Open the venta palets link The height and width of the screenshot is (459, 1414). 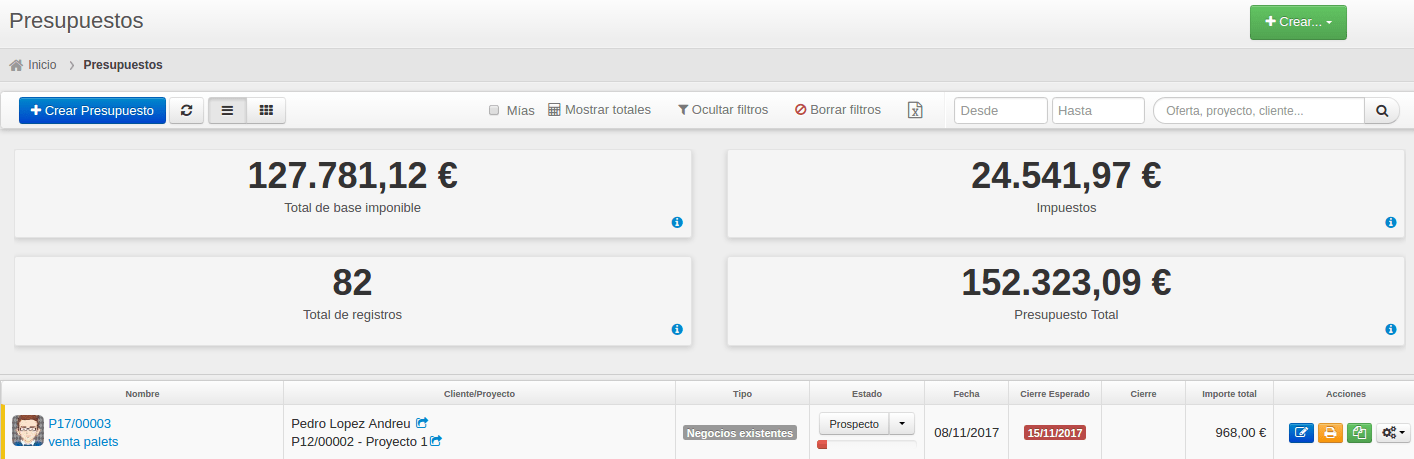[x=83, y=441]
